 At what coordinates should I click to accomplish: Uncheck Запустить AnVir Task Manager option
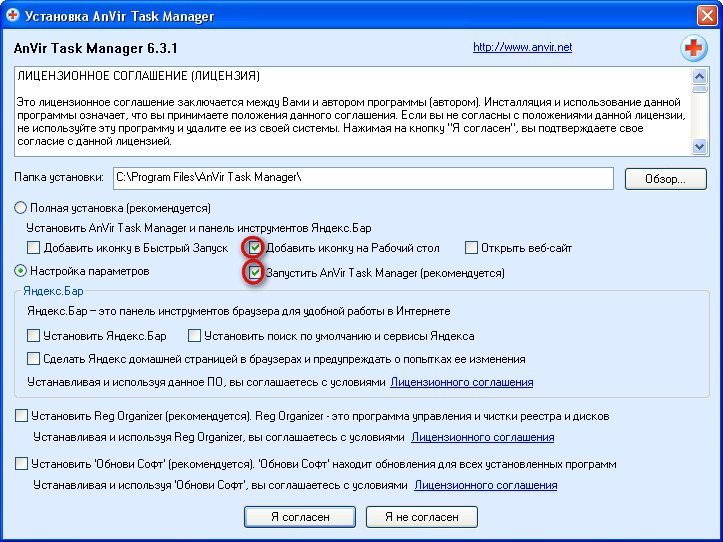[x=255, y=273]
